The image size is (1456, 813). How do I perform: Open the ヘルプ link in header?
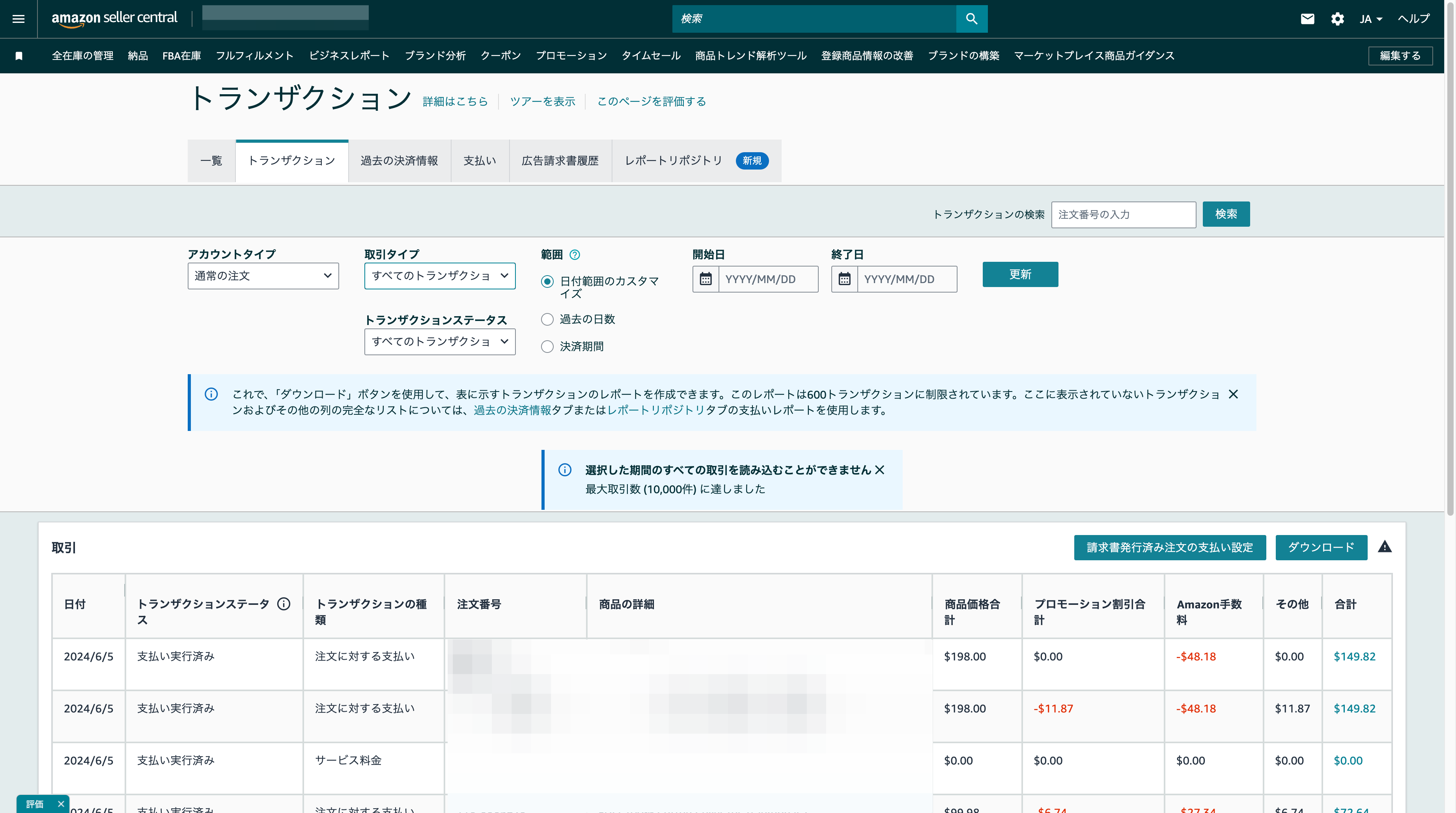click(1414, 19)
